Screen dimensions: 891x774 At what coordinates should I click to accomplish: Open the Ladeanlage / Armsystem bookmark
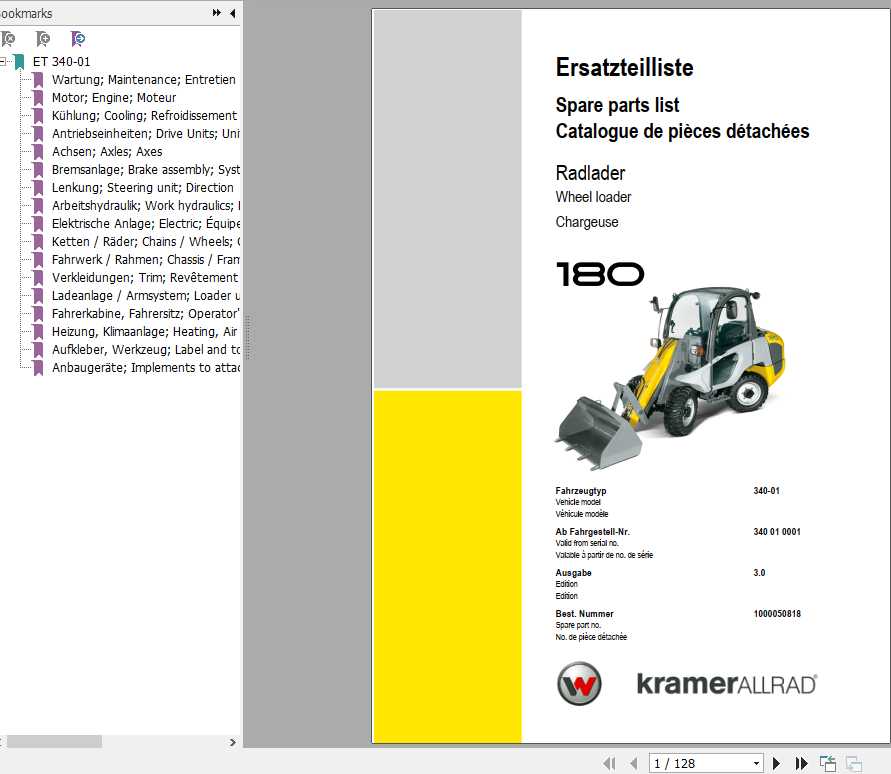tap(145, 296)
